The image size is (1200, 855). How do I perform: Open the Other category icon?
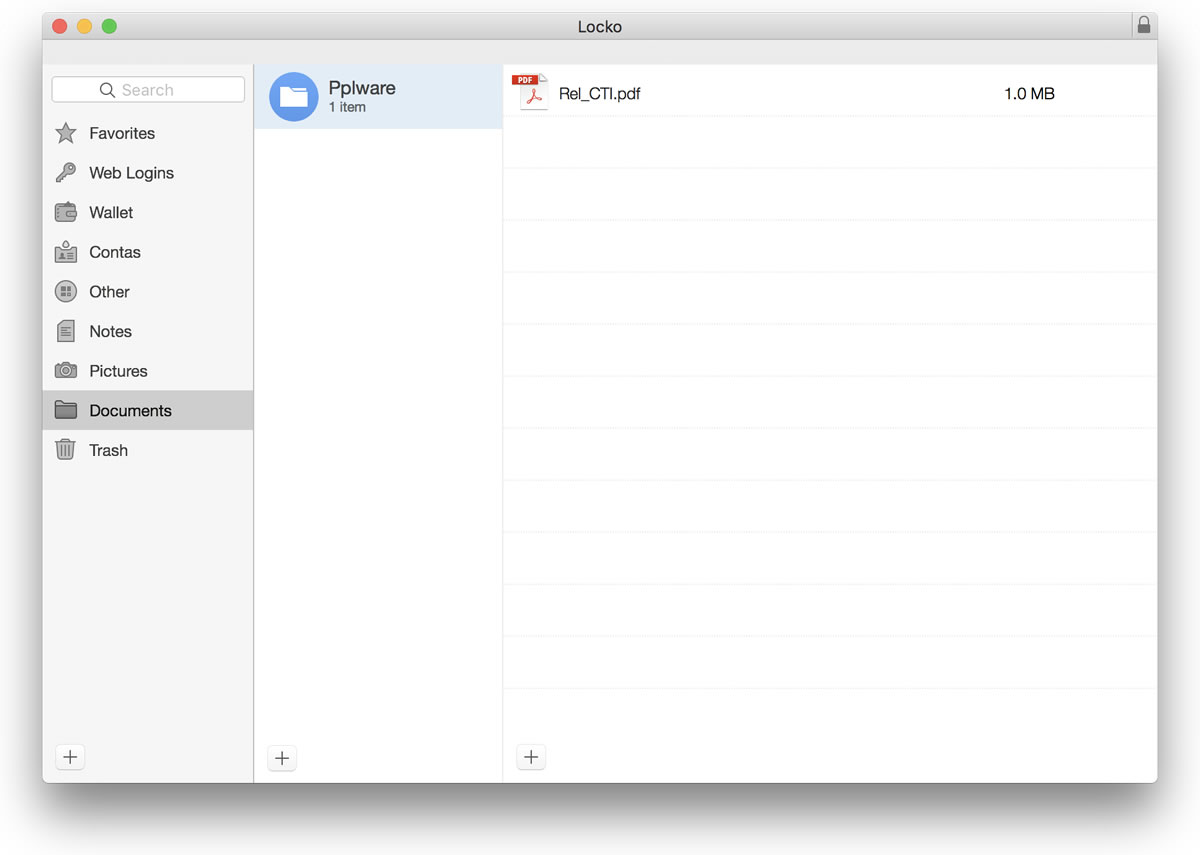[x=66, y=292]
